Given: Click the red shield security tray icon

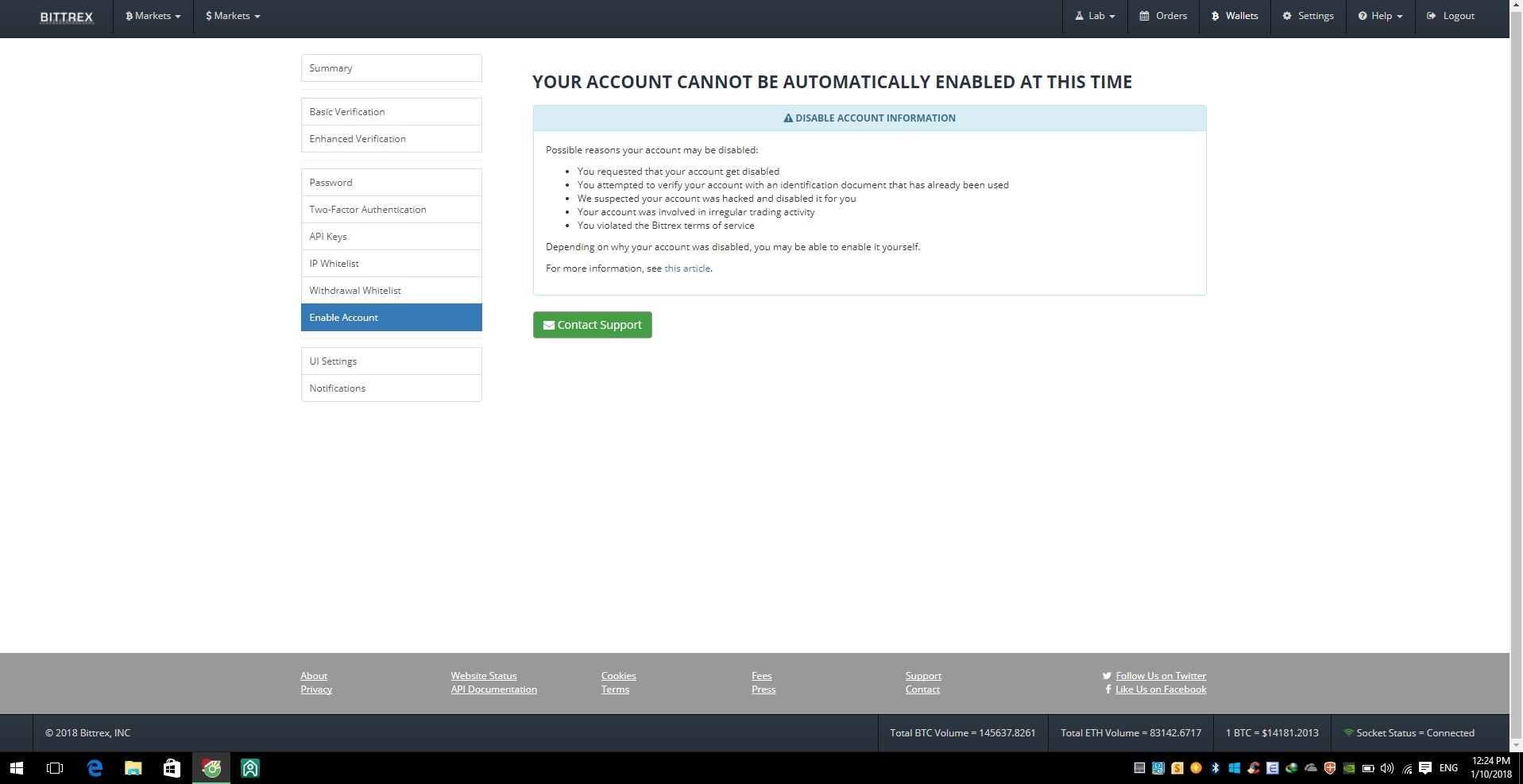Looking at the screenshot, I should click(x=1330, y=768).
